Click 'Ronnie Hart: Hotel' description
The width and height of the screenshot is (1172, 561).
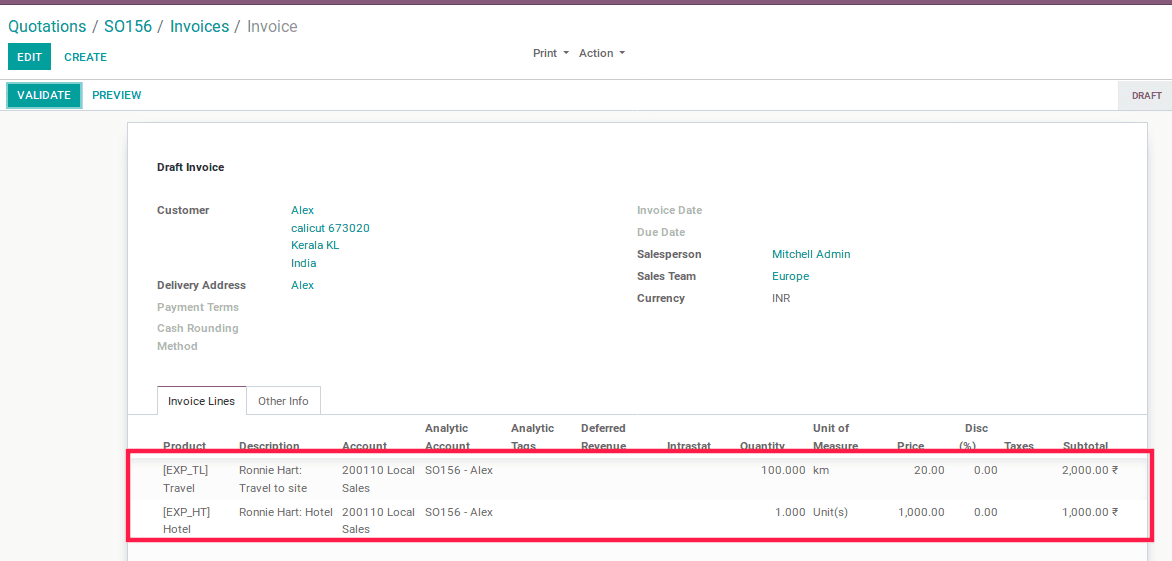[286, 512]
